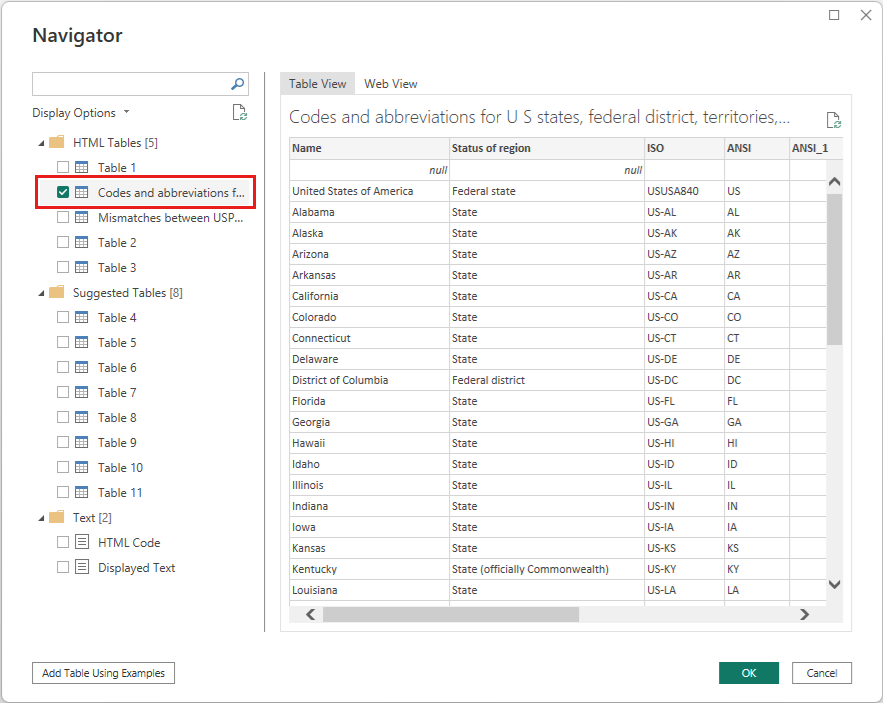
Task: Click table icon next to Table 3
Action: point(82,267)
